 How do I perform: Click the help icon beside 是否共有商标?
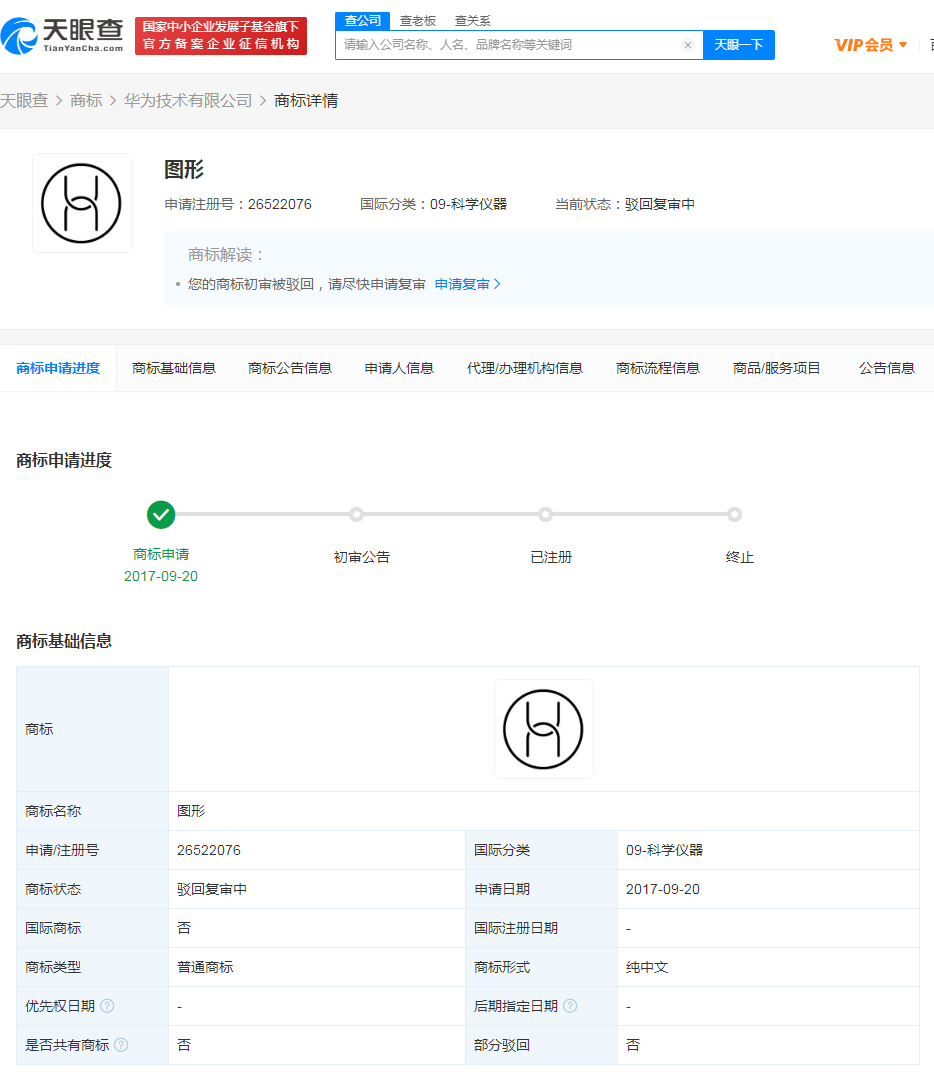(x=121, y=1045)
